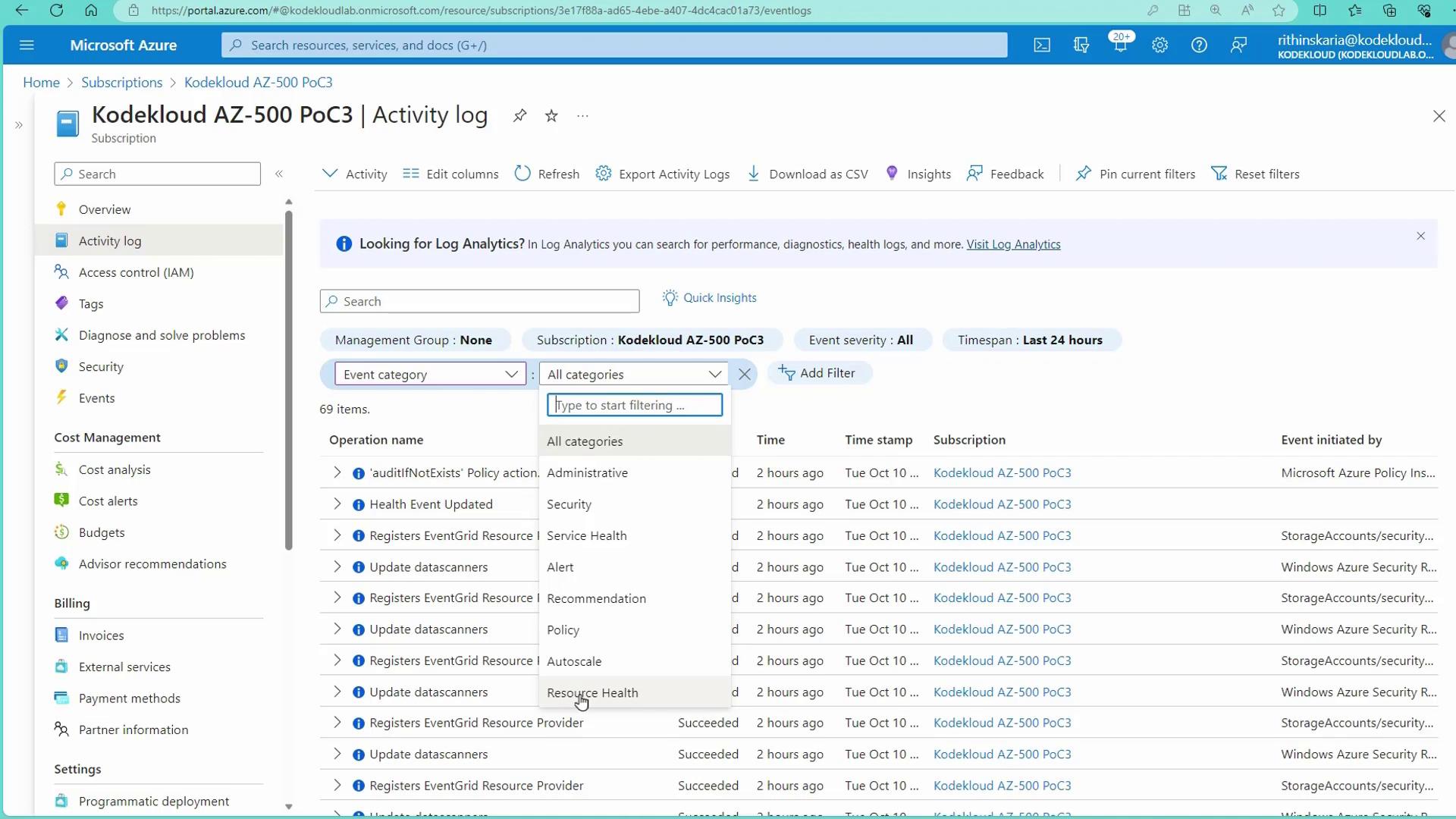Open portal settings gear icon
This screenshot has height=819, width=1456.
1159,45
